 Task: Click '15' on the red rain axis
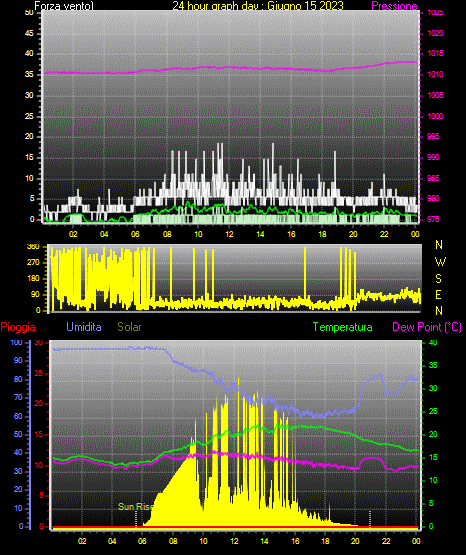(39, 434)
